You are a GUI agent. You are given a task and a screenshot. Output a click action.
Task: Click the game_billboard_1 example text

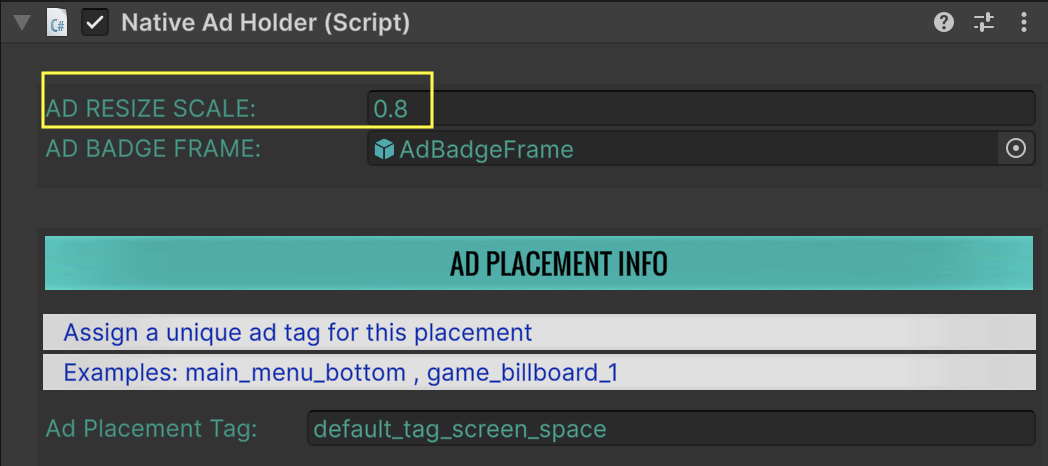click(523, 373)
